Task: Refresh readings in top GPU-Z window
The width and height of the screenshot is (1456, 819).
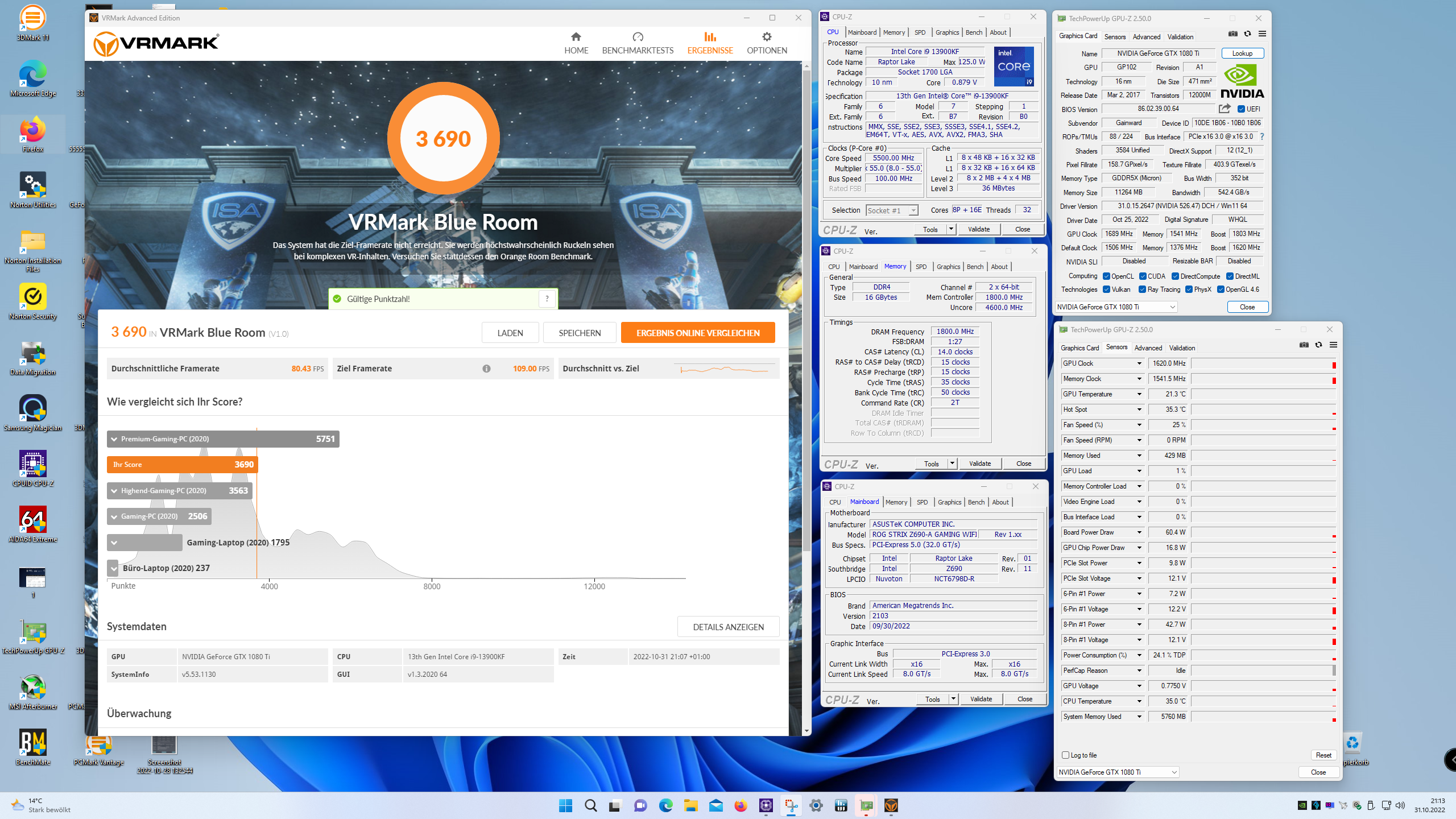Action: [x=1247, y=34]
